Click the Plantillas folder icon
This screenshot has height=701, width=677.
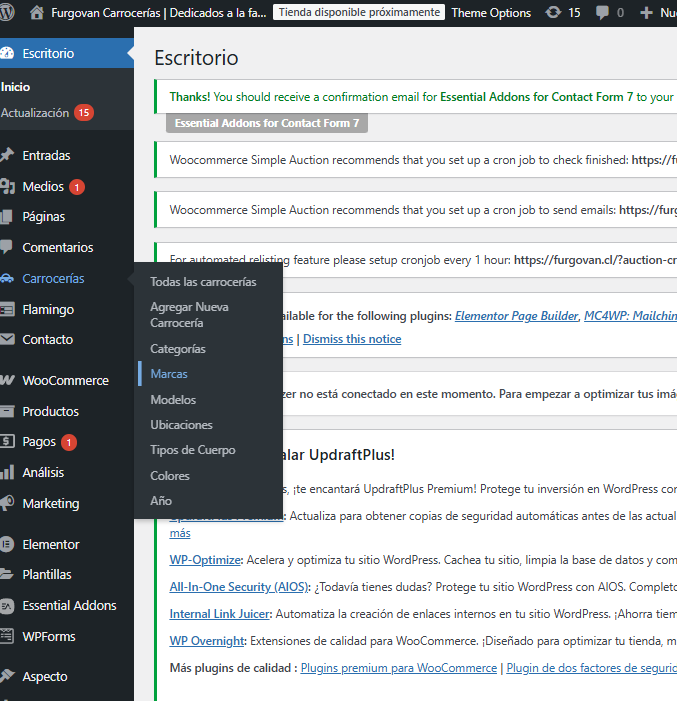click(7, 574)
